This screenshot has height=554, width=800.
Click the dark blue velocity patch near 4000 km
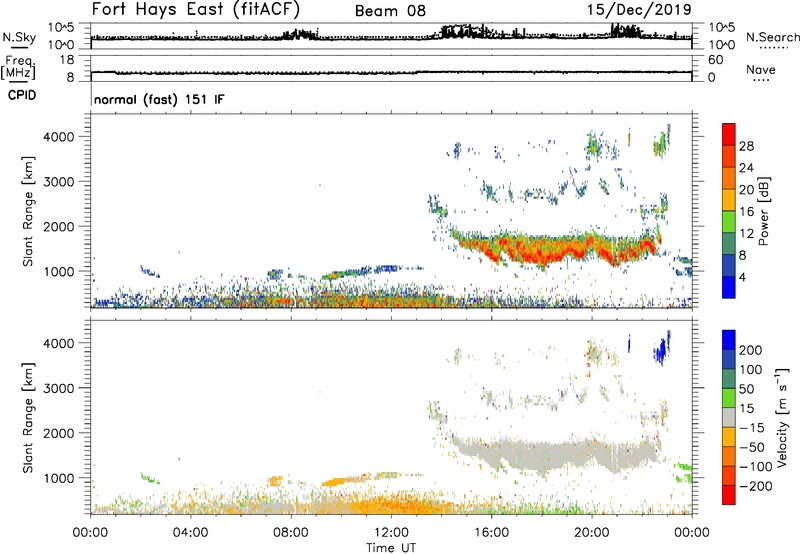(x=662, y=349)
